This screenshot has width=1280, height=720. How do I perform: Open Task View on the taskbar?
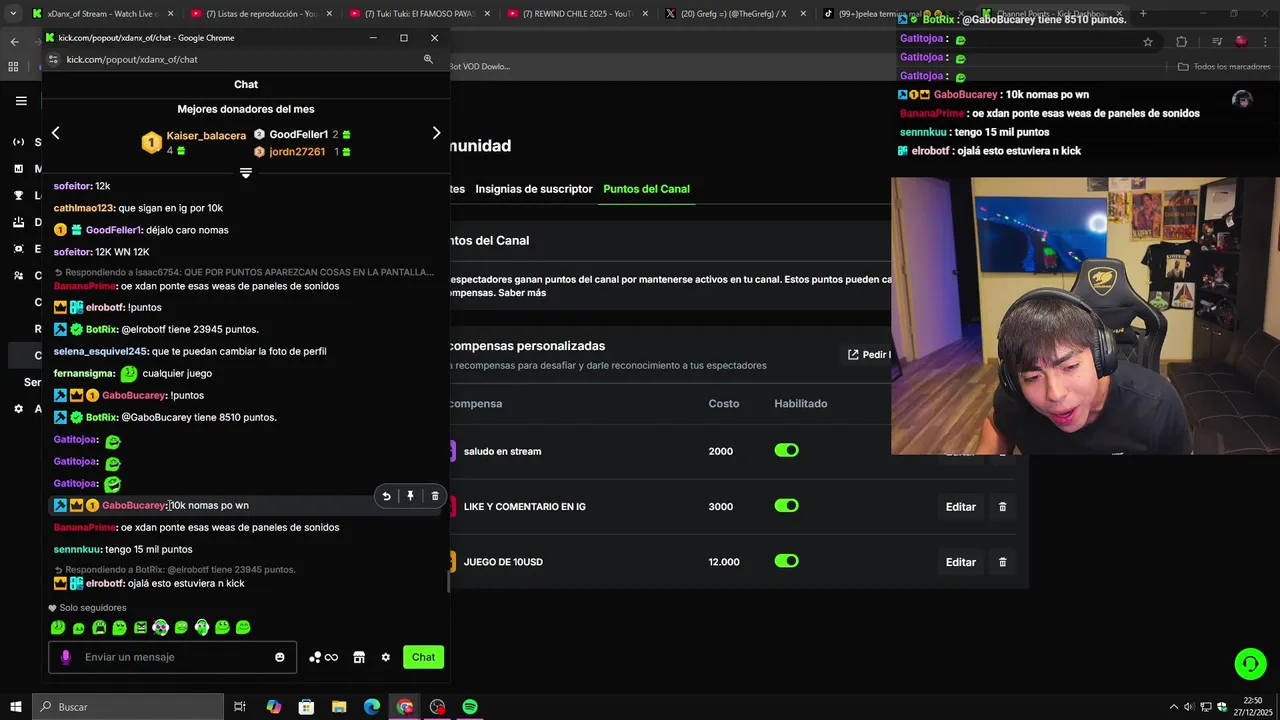240,707
